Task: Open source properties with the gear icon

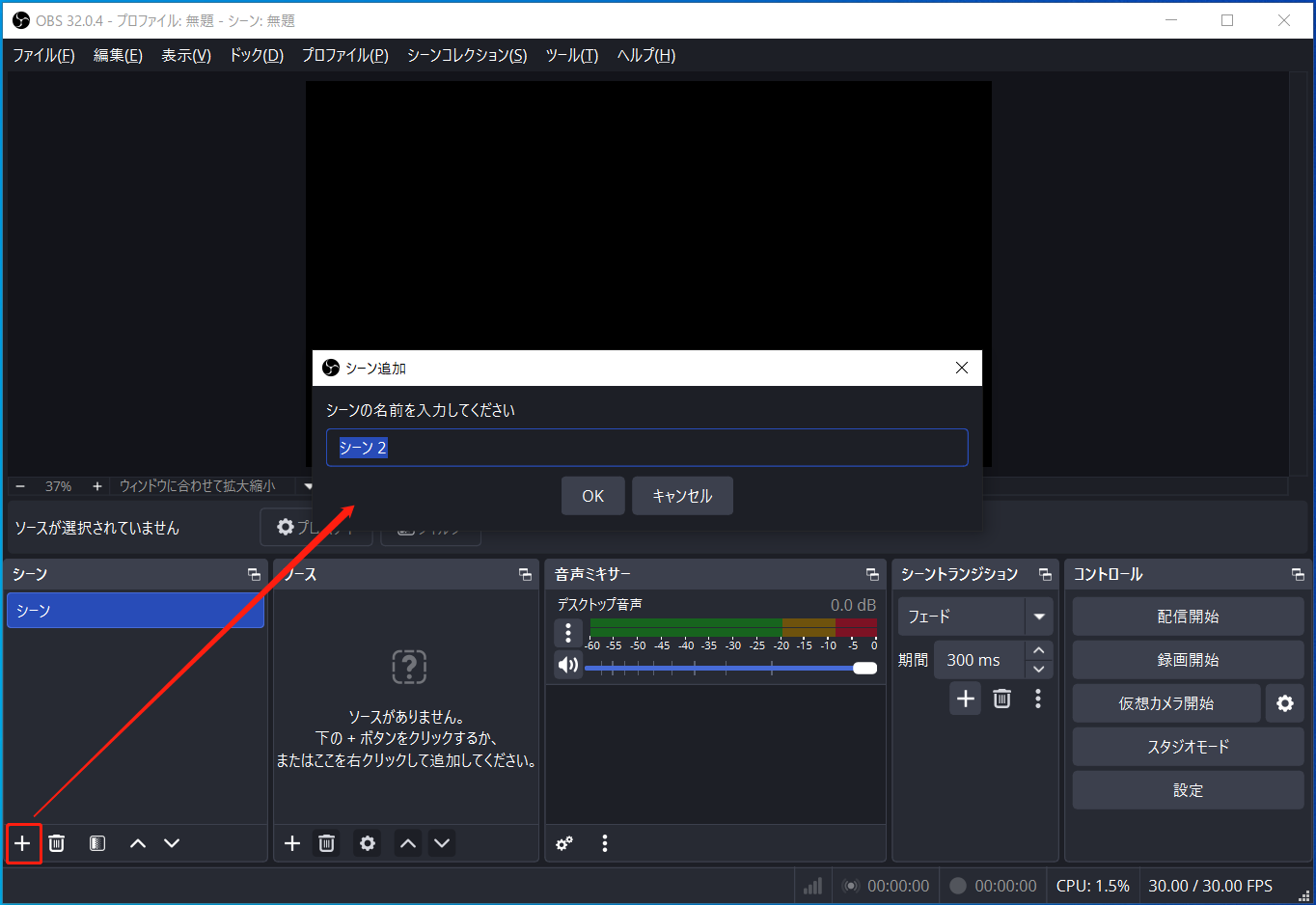Action: click(x=367, y=842)
